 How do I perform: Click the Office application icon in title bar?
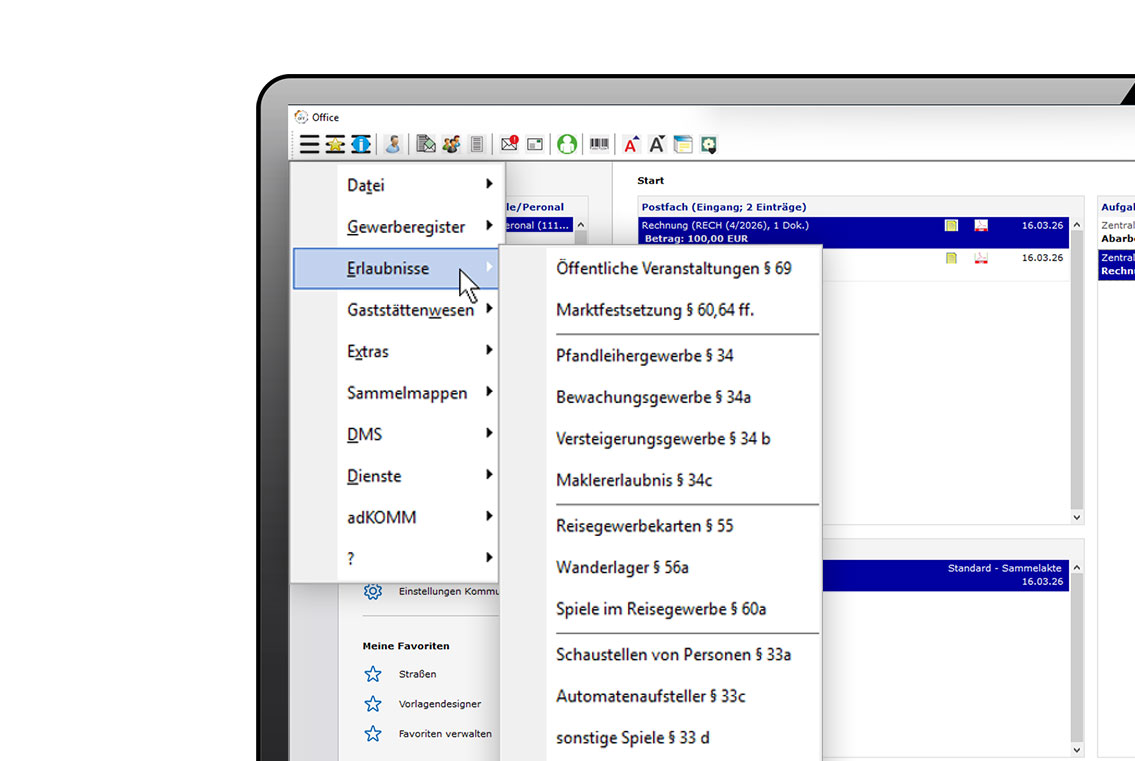point(301,117)
